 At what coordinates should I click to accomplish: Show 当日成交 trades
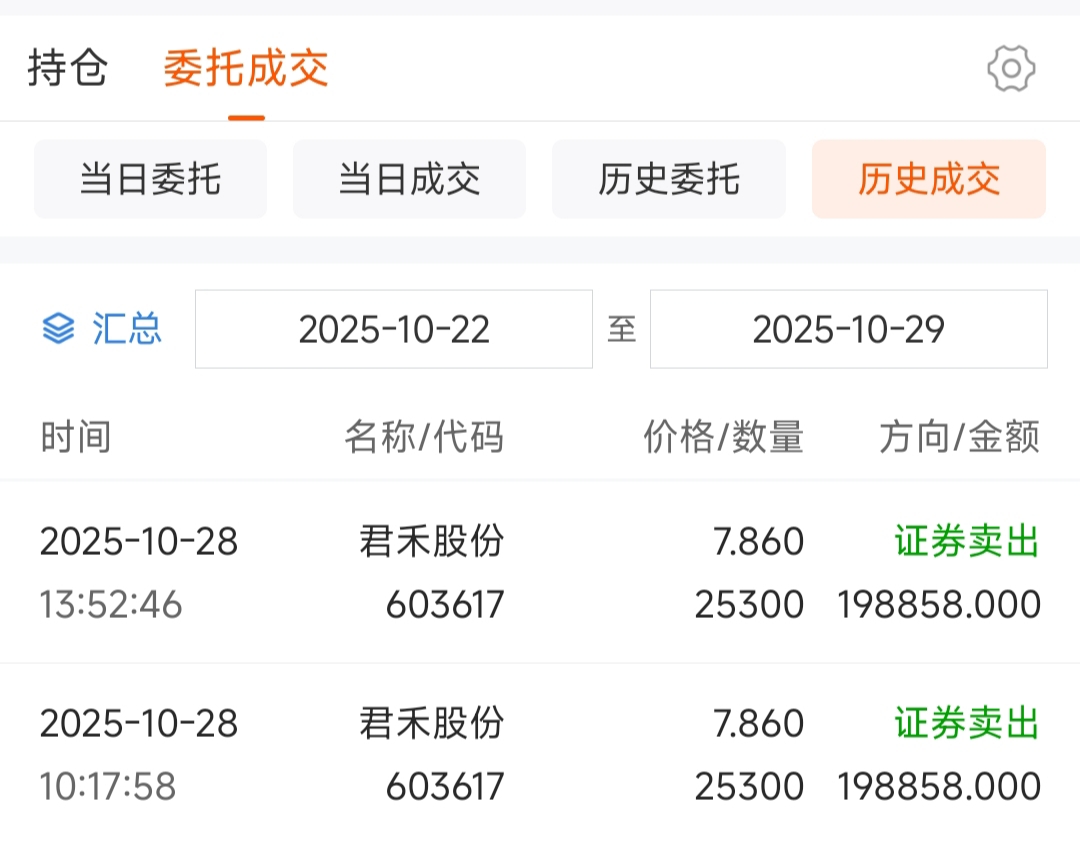click(409, 179)
